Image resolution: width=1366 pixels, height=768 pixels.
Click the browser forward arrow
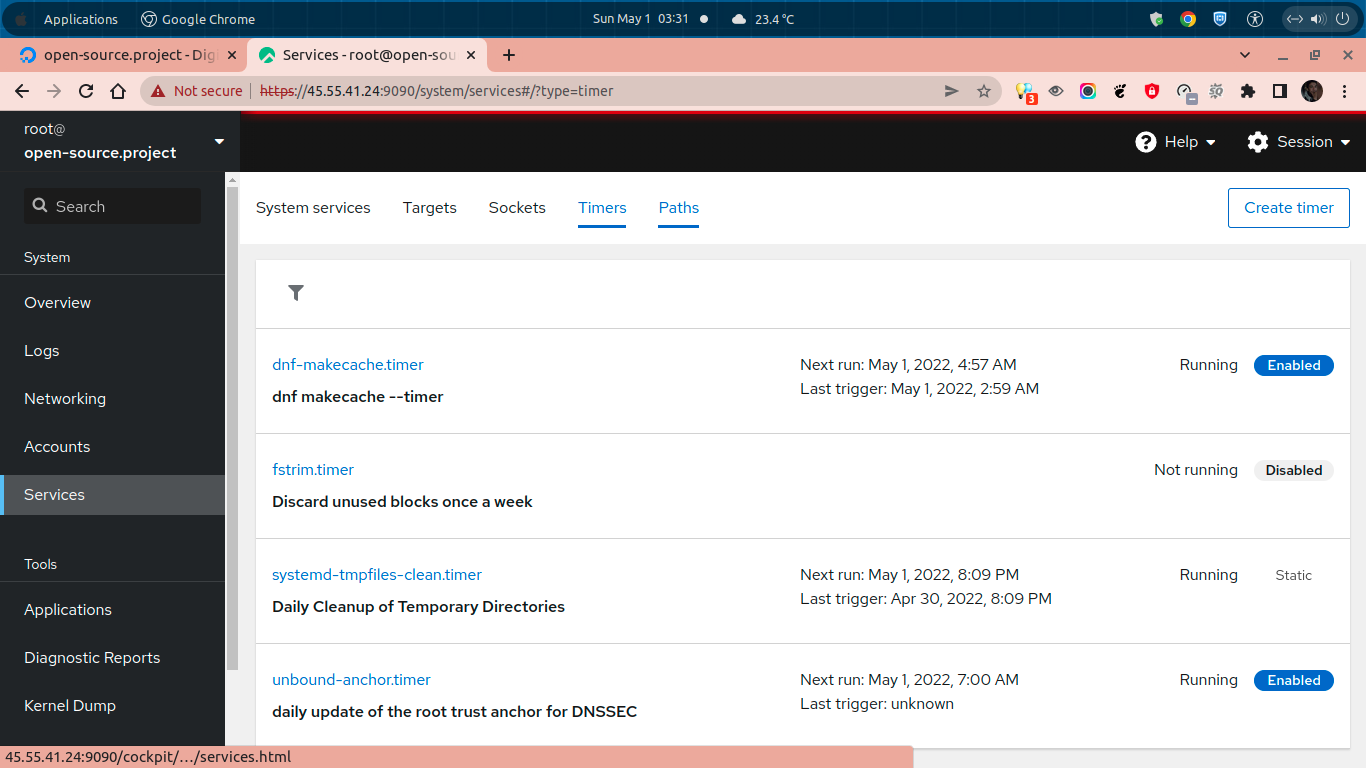54,91
